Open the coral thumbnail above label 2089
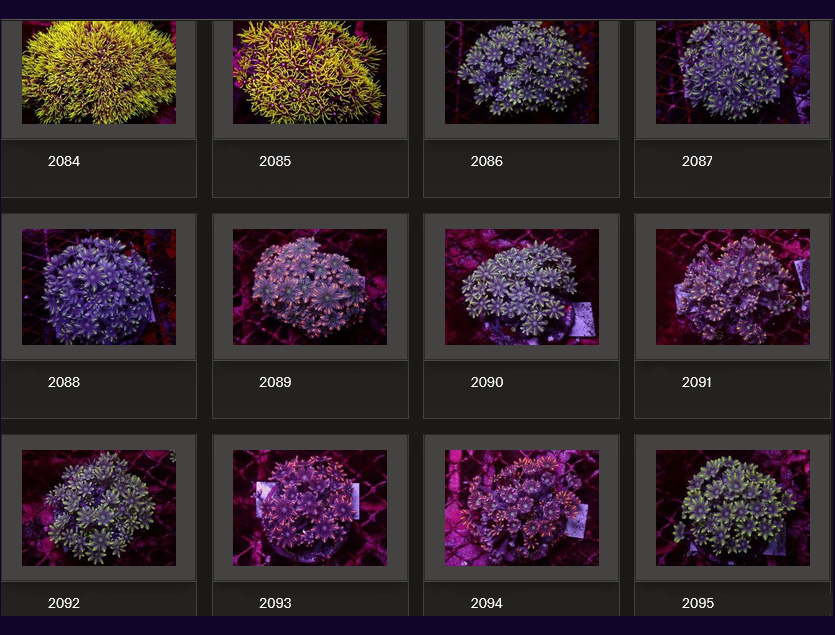 pos(310,287)
